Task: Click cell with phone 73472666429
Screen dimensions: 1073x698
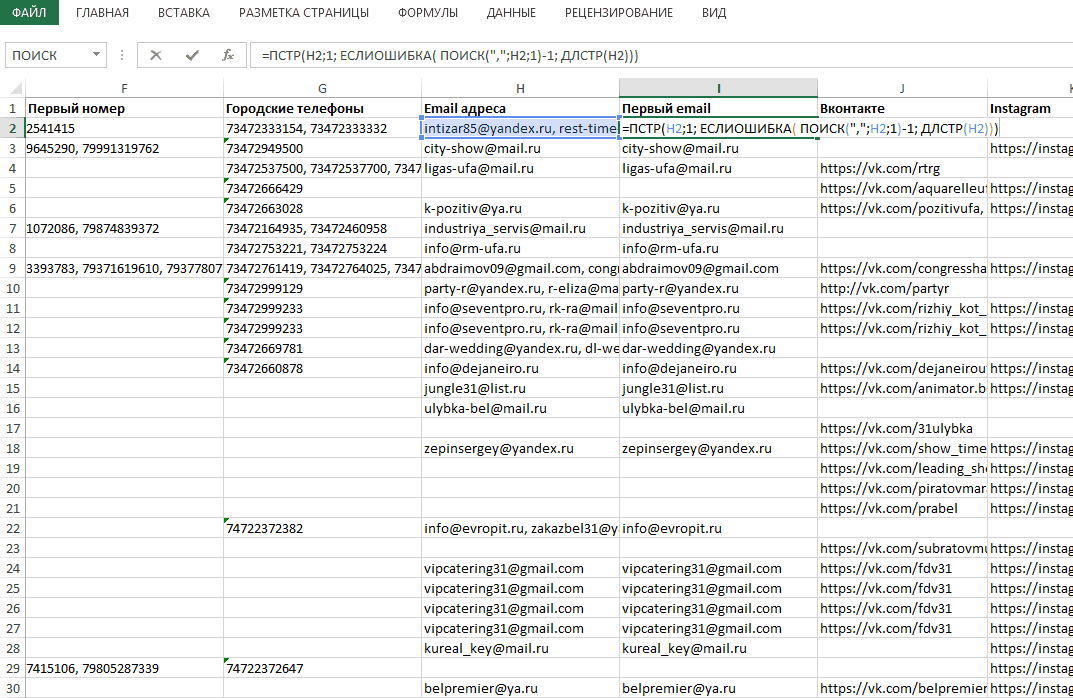Action: coord(322,188)
